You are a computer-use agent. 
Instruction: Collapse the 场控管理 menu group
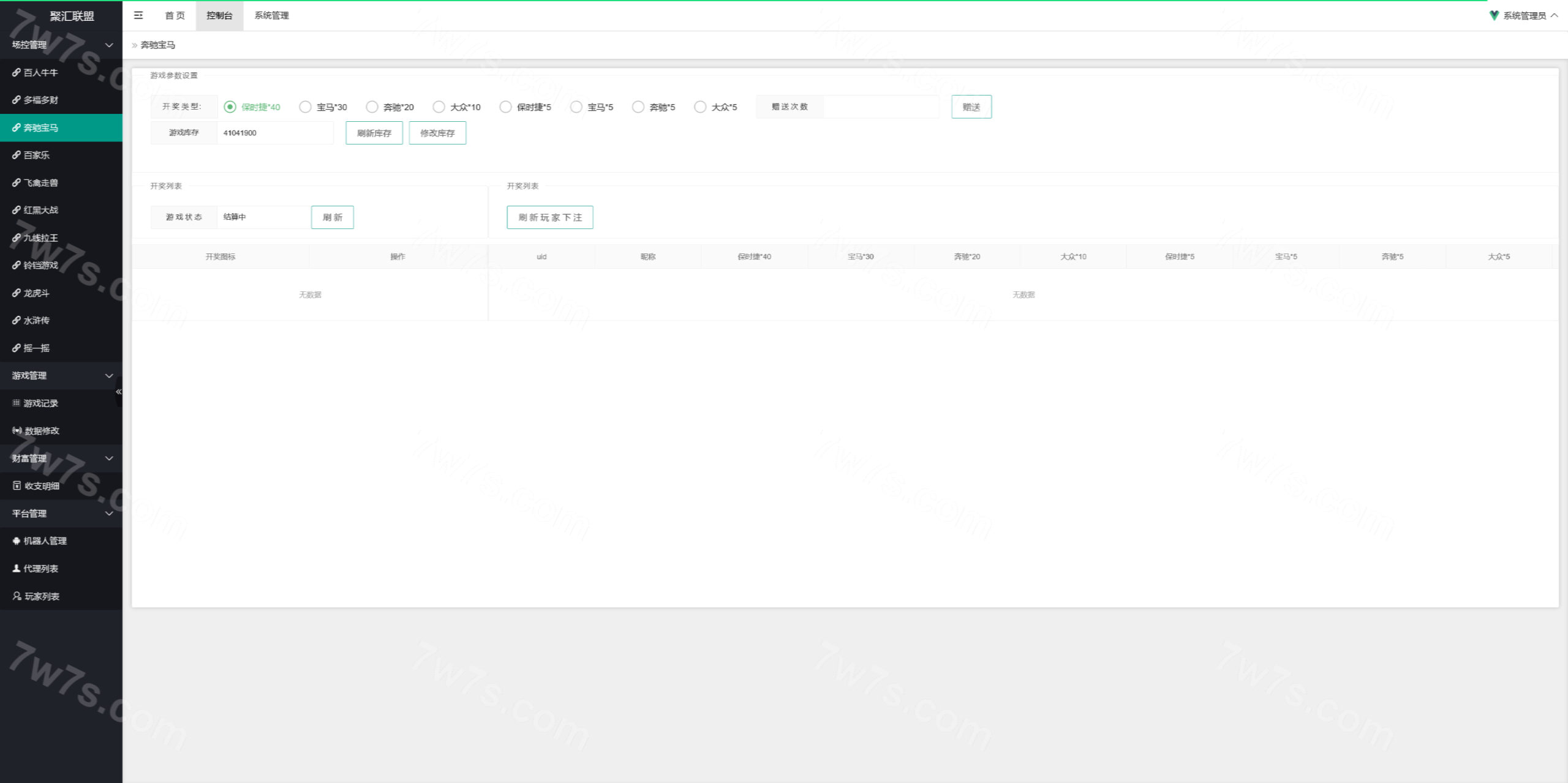tap(61, 45)
